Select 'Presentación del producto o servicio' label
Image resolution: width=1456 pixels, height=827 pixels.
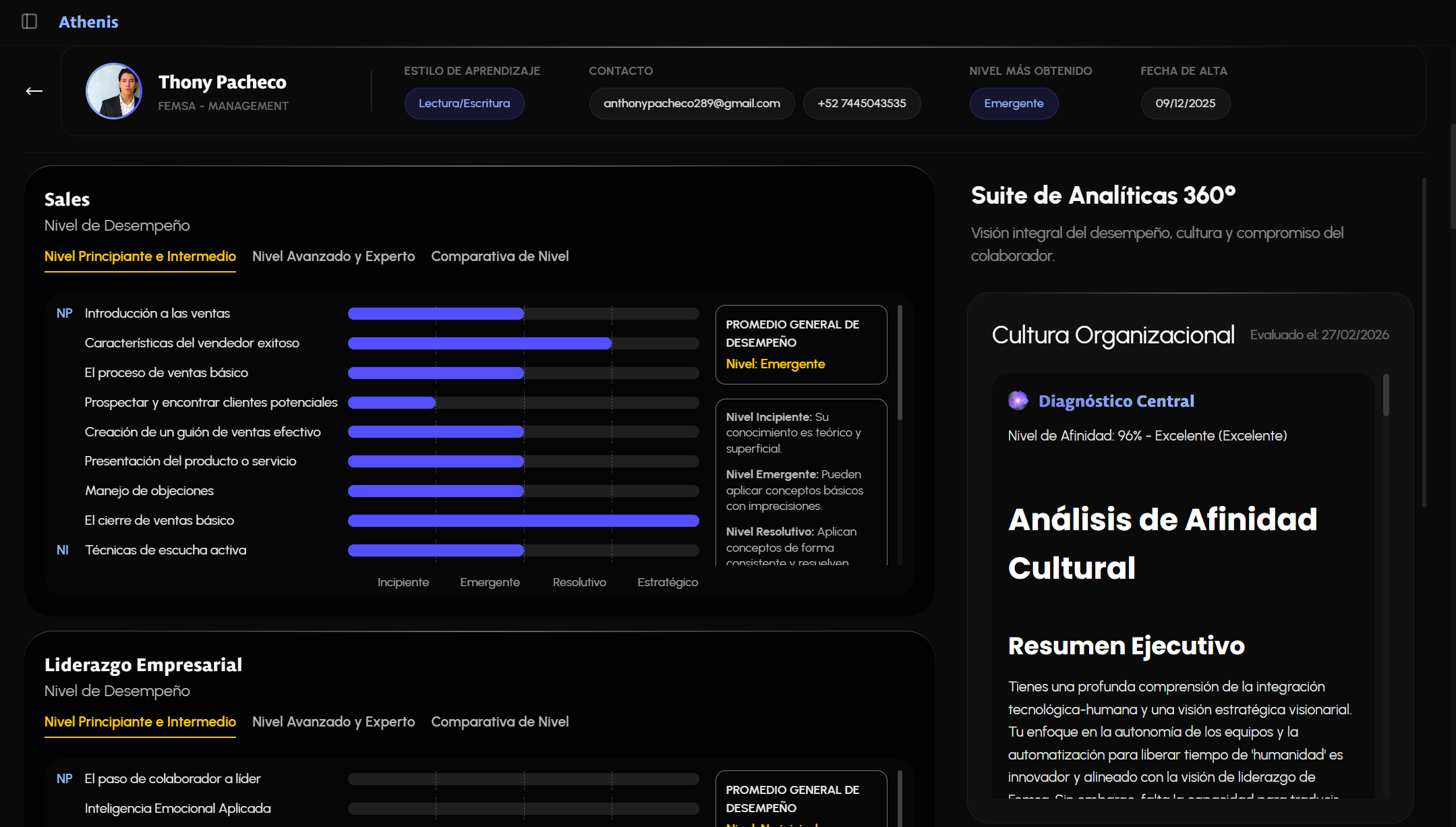[190, 461]
